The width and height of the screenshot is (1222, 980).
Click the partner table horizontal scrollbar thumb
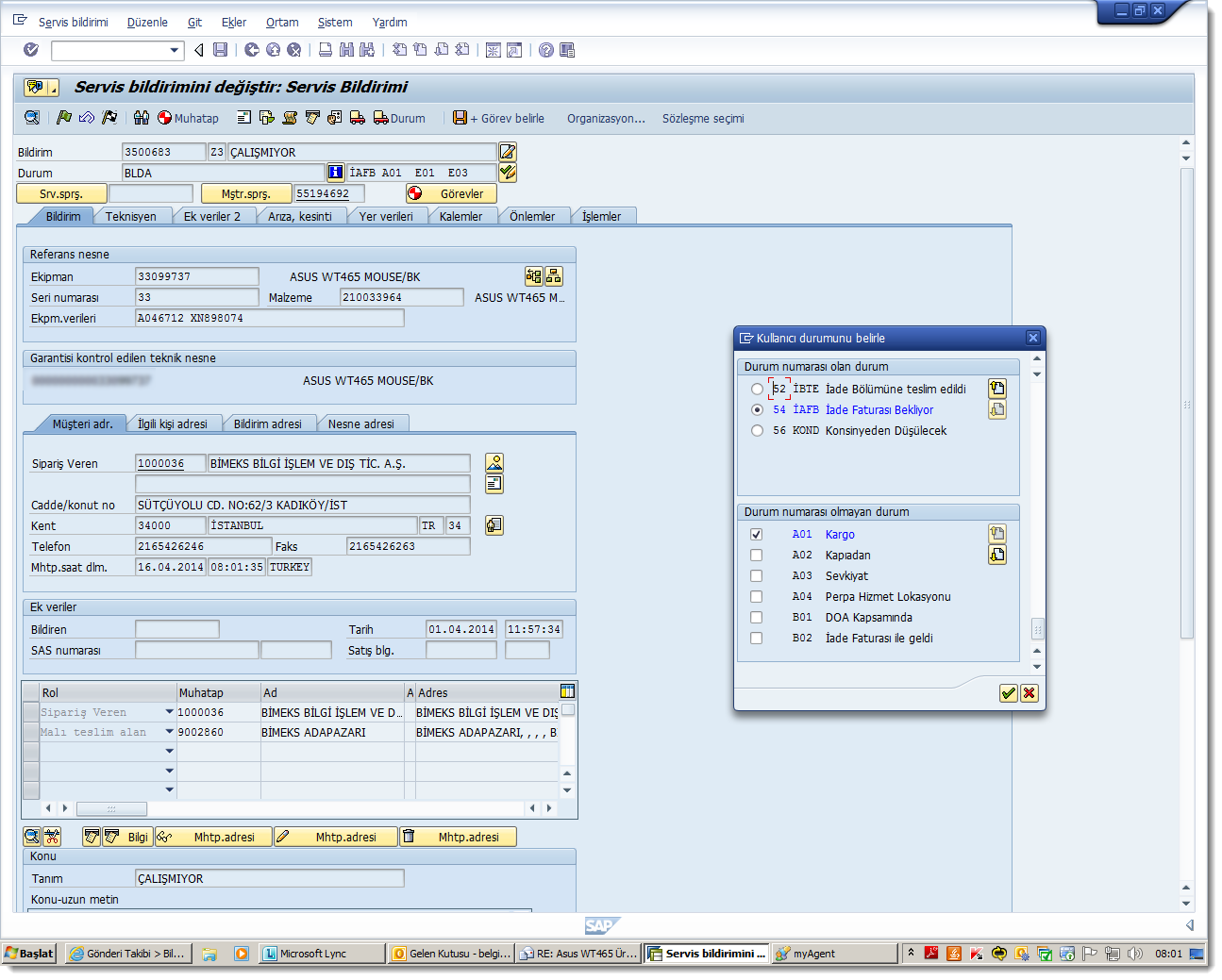(111, 808)
